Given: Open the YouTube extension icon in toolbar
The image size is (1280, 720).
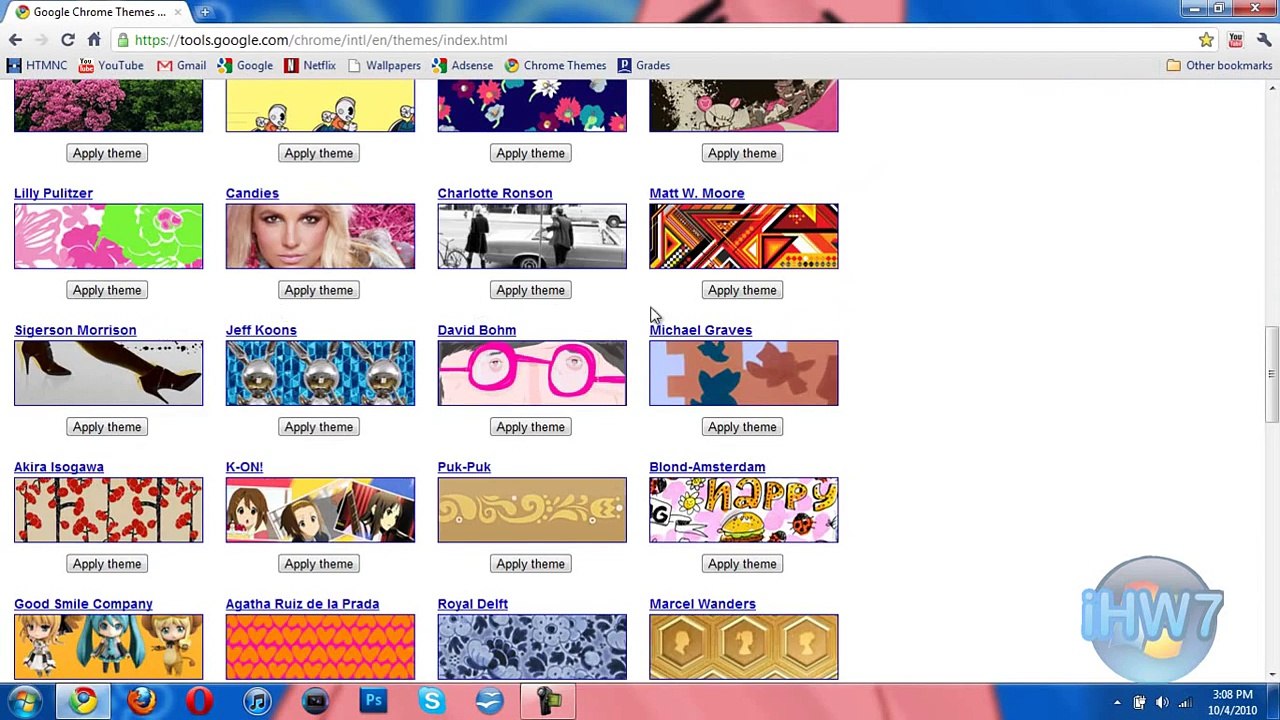Looking at the screenshot, I should 1235,40.
